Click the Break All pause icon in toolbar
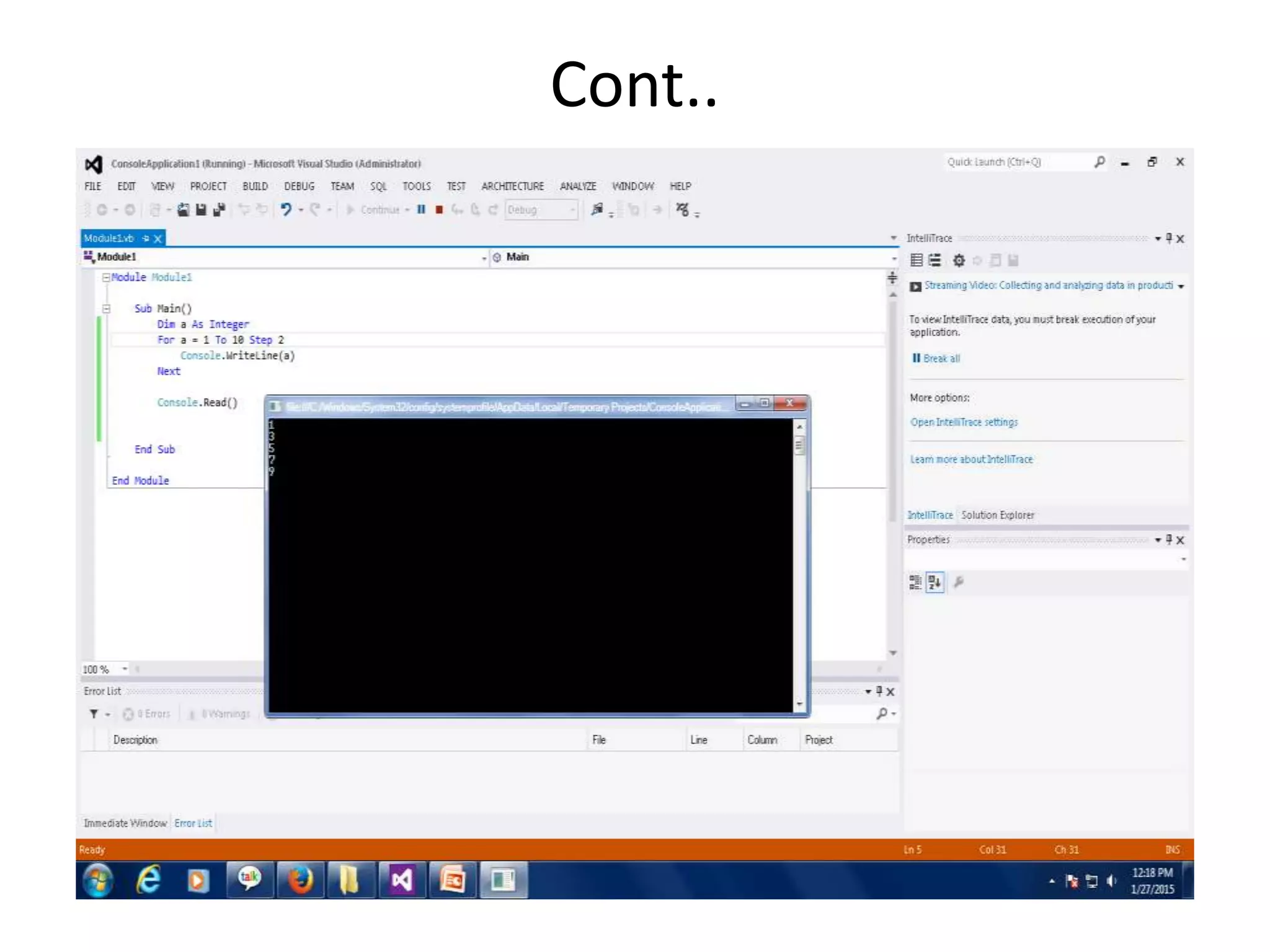 point(421,209)
